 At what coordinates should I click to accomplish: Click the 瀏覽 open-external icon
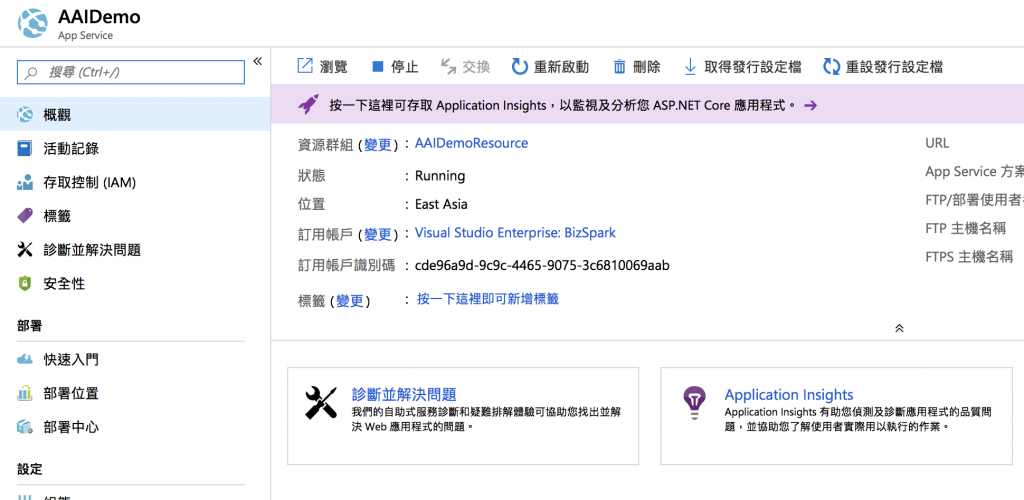tap(305, 66)
